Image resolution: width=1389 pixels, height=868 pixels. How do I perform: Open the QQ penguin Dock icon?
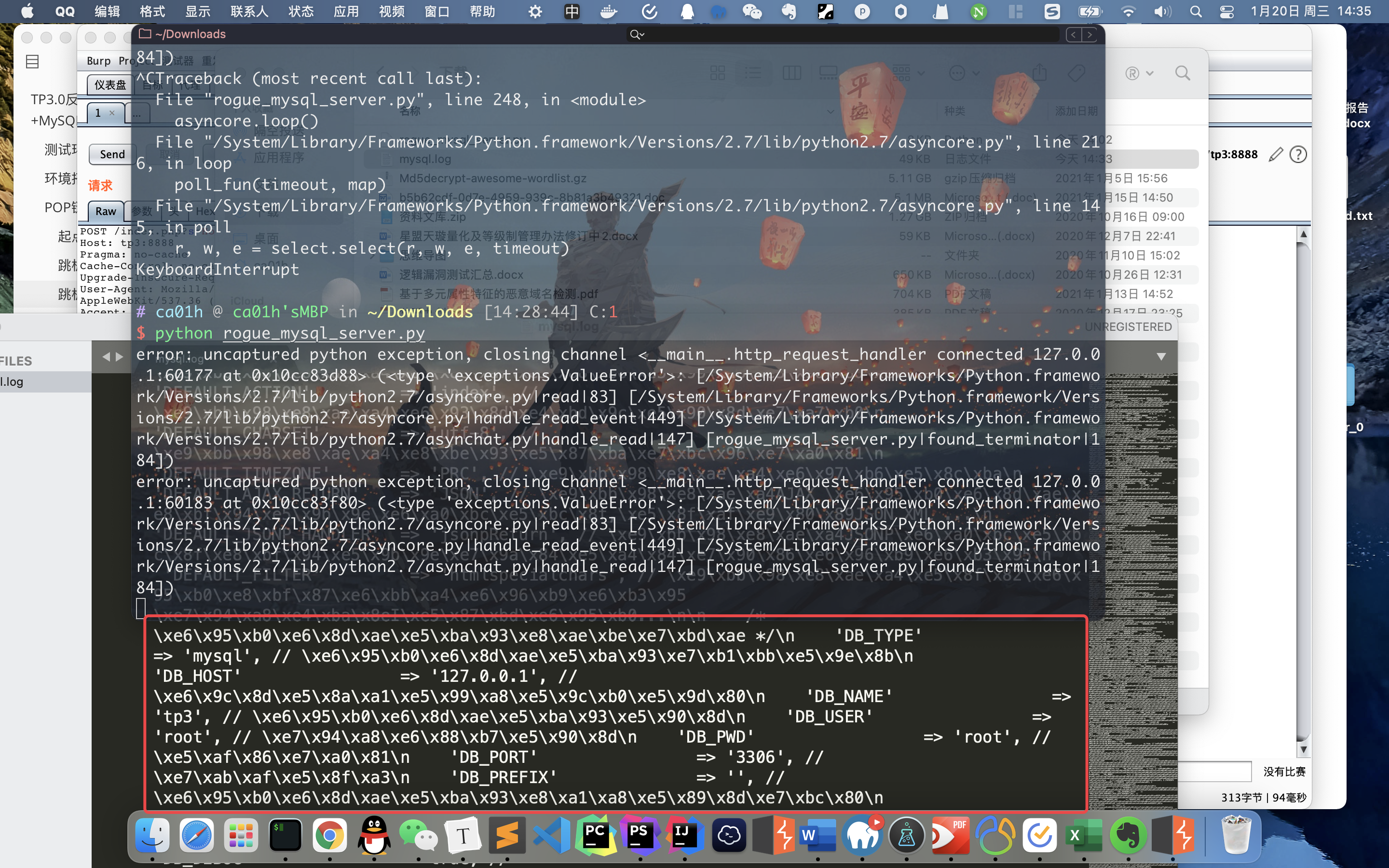point(374,835)
